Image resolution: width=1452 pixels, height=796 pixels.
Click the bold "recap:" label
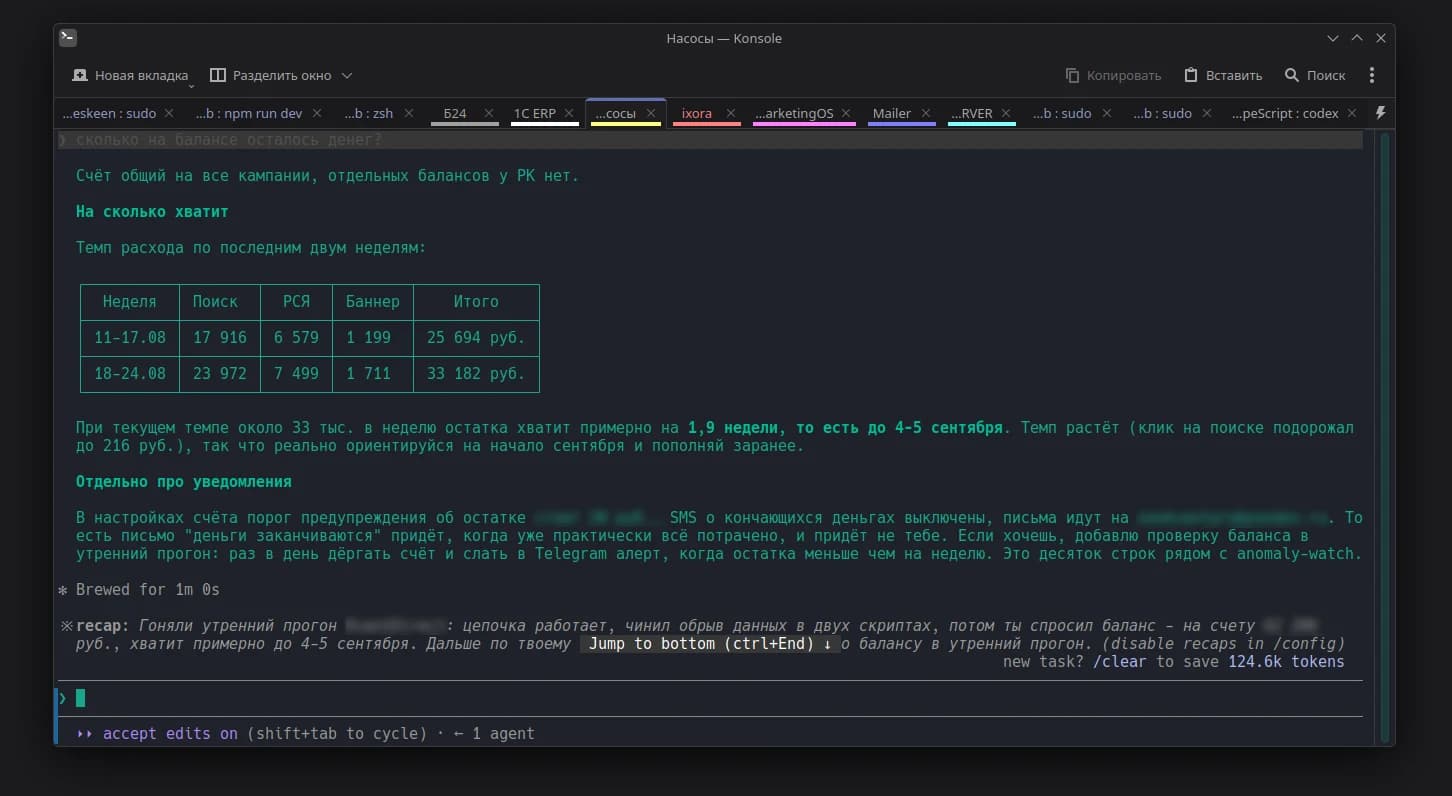(x=103, y=625)
